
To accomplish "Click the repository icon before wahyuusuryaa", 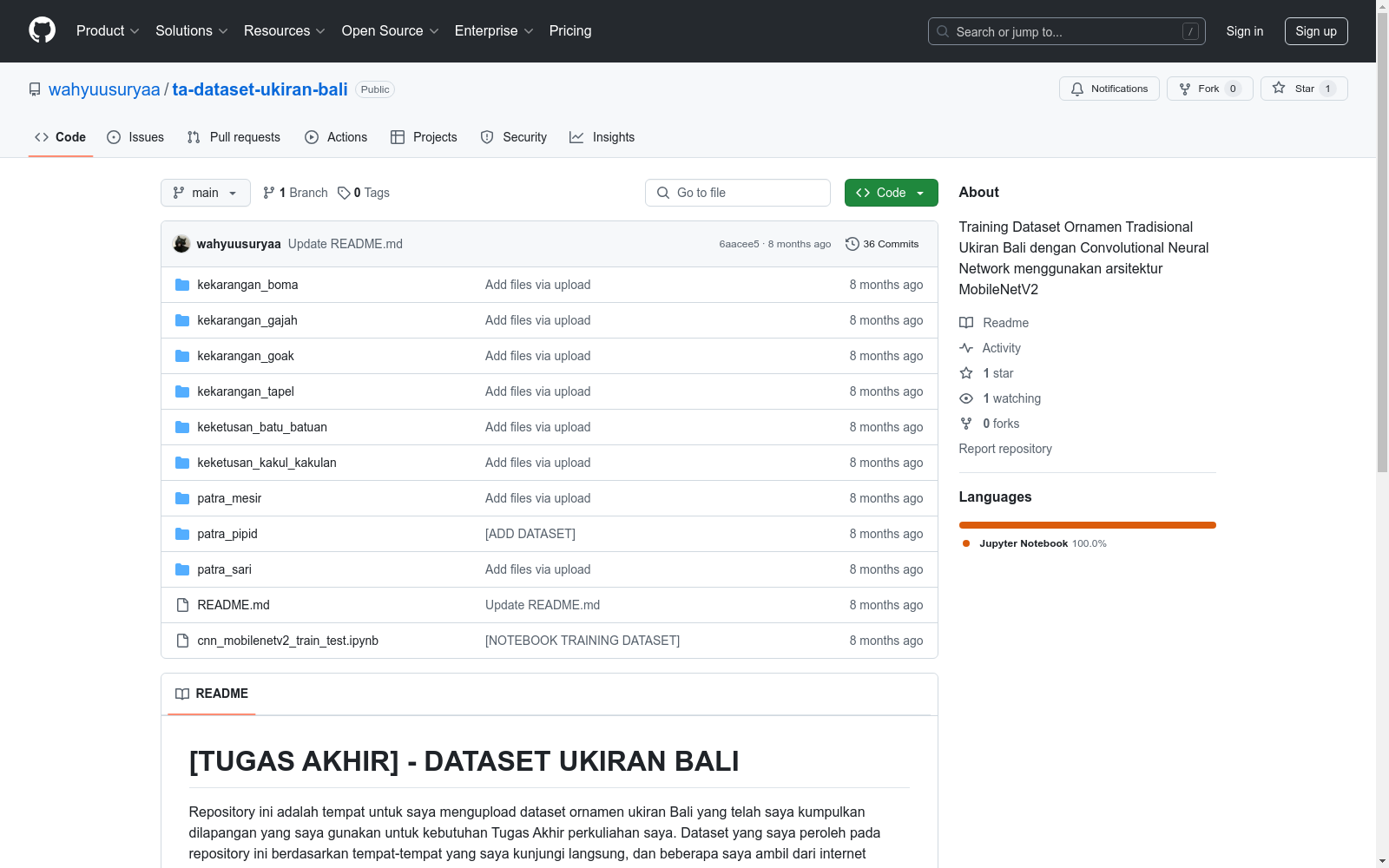I will (35, 89).
